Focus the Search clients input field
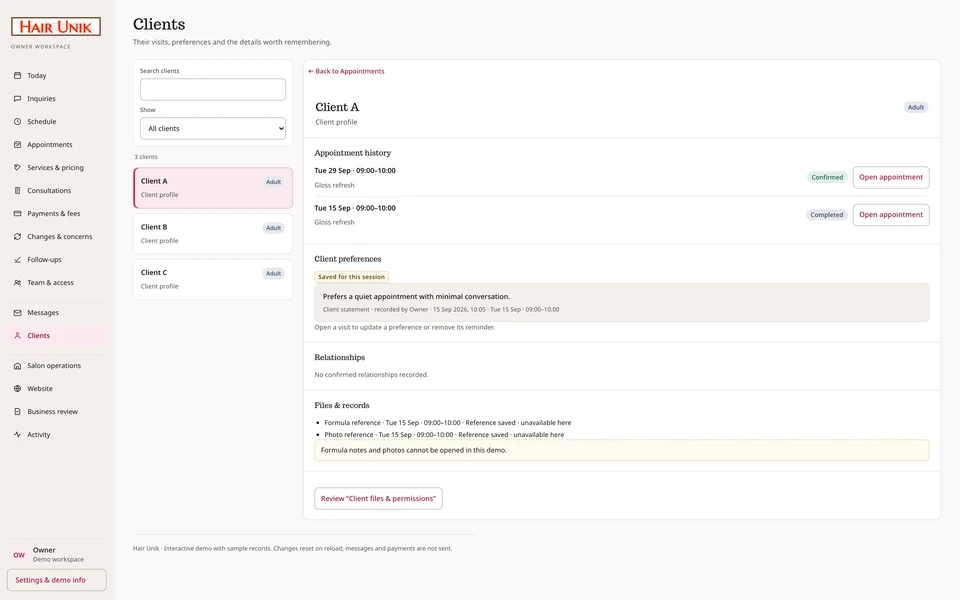 click(212, 89)
